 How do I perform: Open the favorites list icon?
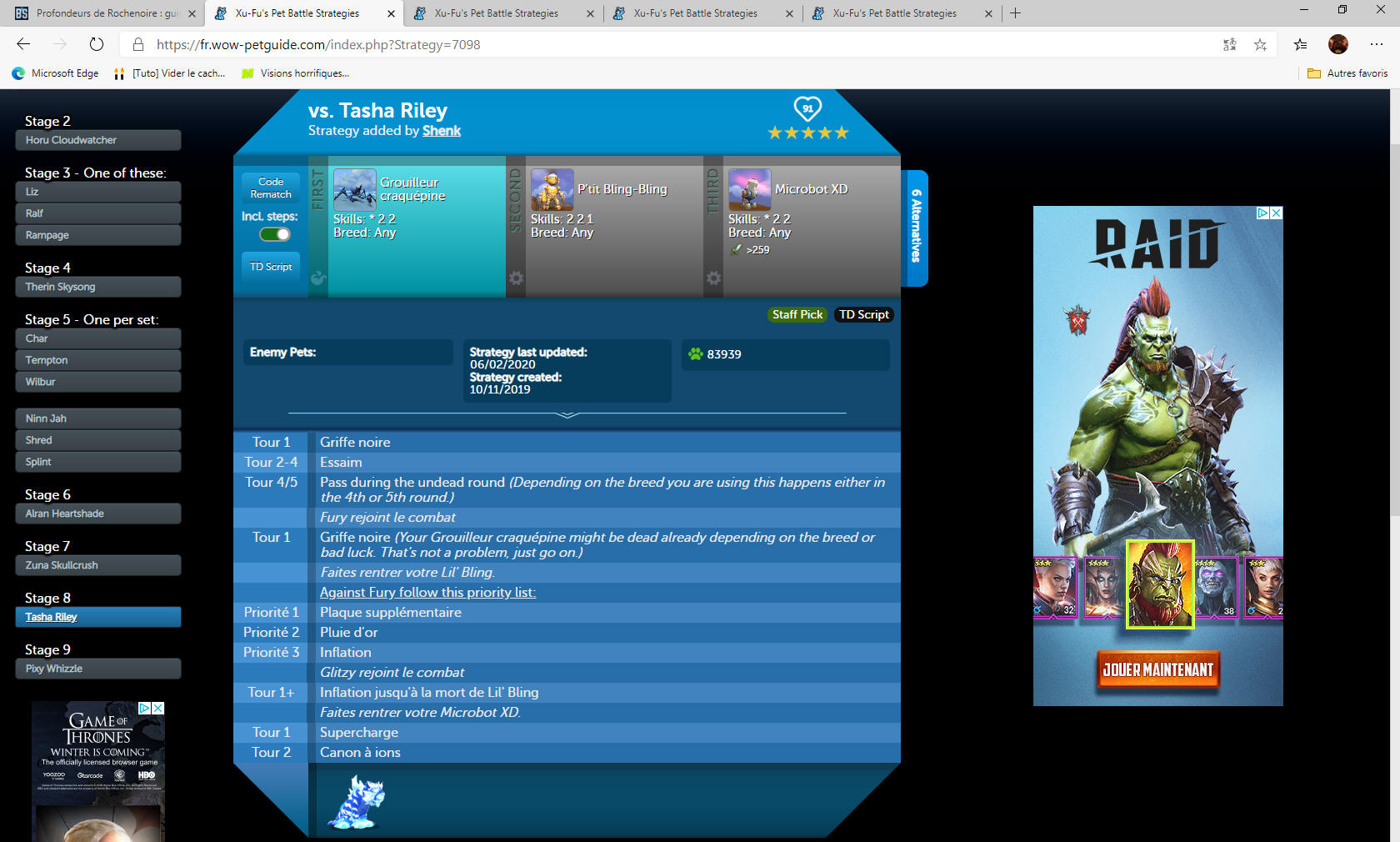pyautogui.click(x=1300, y=44)
